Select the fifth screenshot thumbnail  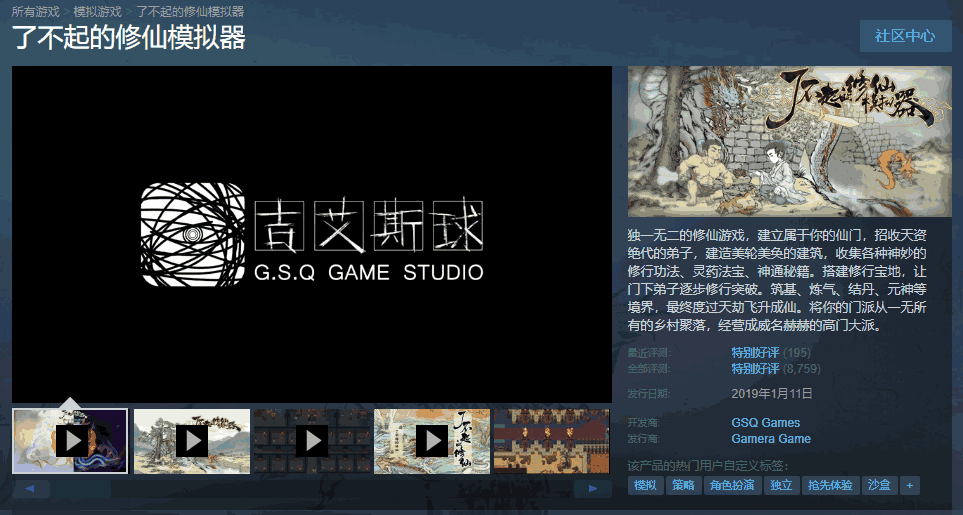click(x=551, y=440)
